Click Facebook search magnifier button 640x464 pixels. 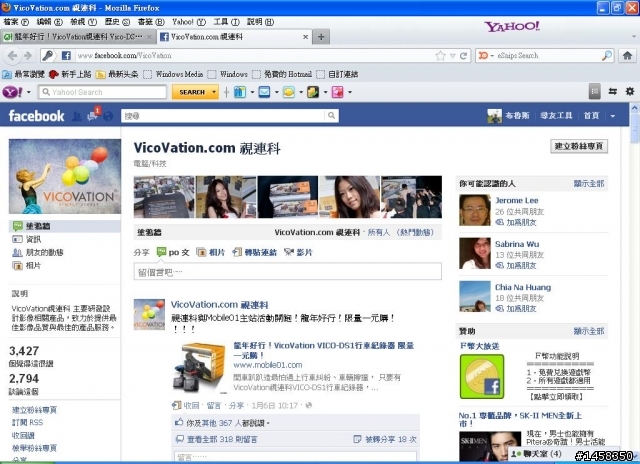click(x=331, y=116)
